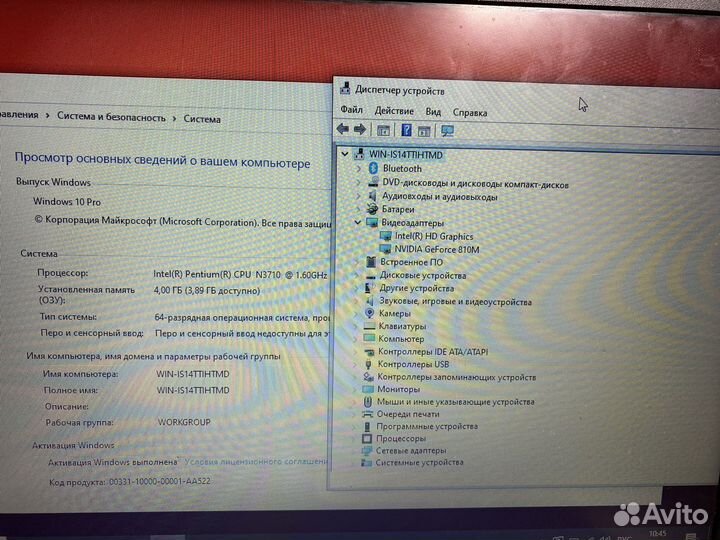Click the Системные устройства icon
The width and height of the screenshot is (720, 540).
click(366, 462)
